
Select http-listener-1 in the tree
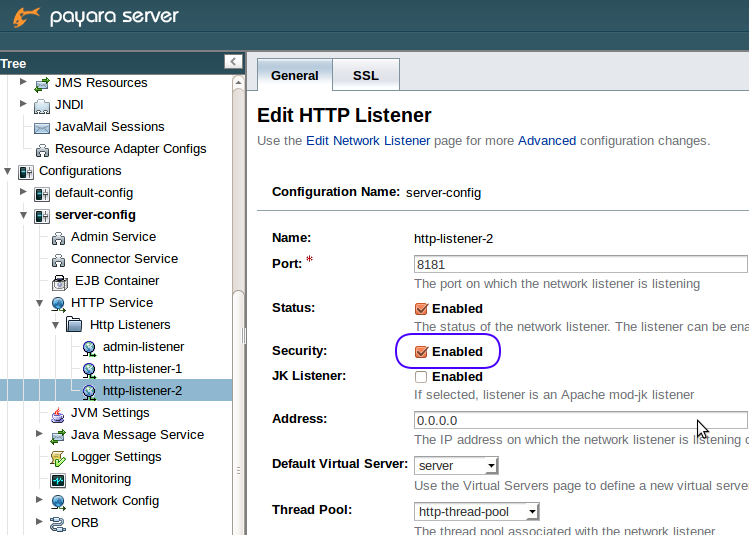click(142, 369)
